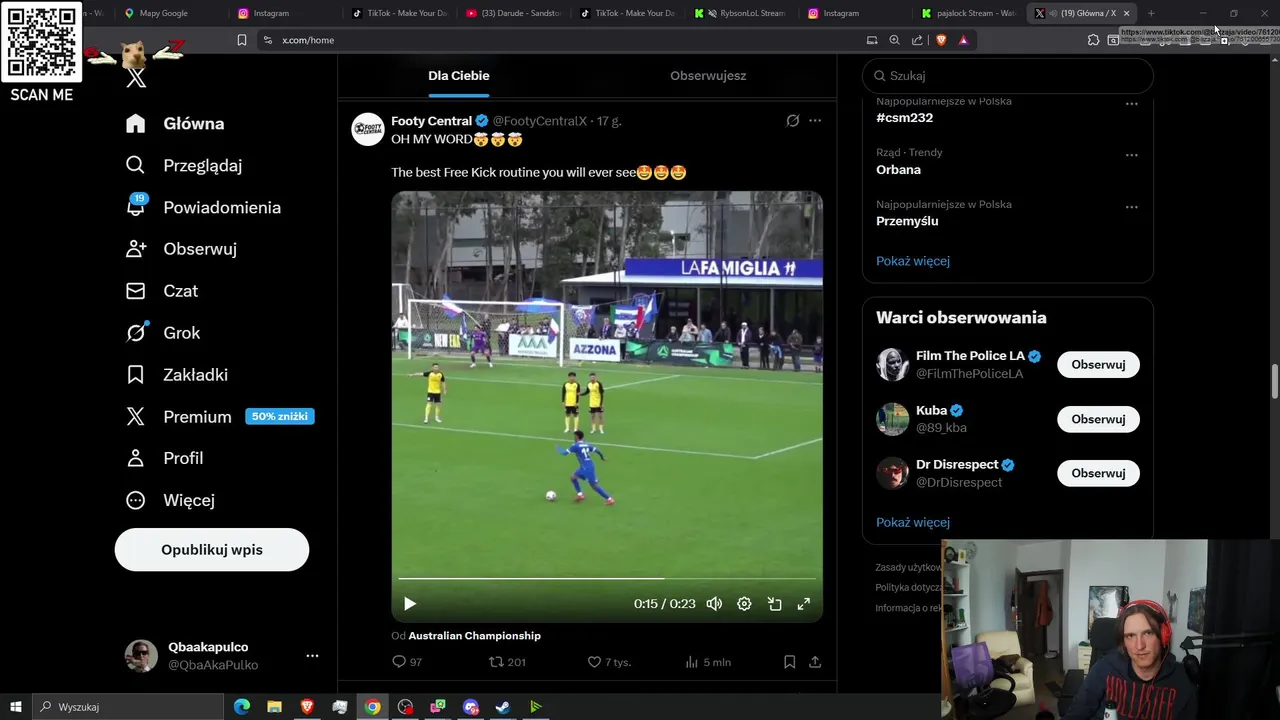Click Pokaż więcej under Warci obserwowania
The image size is (1280, 720).
pyautogui.click(x=913, y=522)
